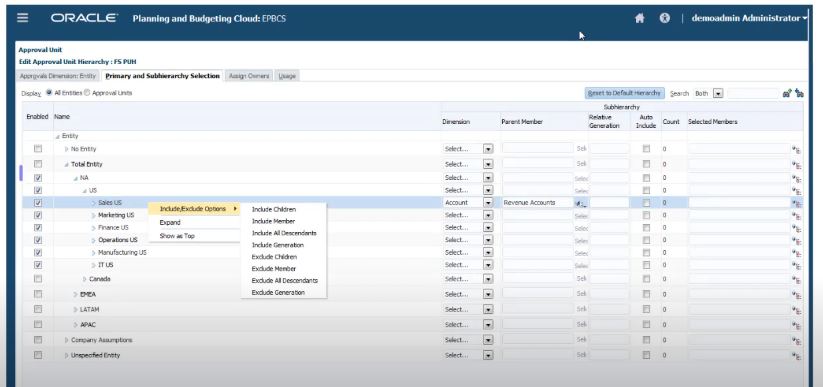The height and width of the screenshot is (387, 823).
Task: Switch to Approvals Dimension: Entity tab
Action: (58, 76)
